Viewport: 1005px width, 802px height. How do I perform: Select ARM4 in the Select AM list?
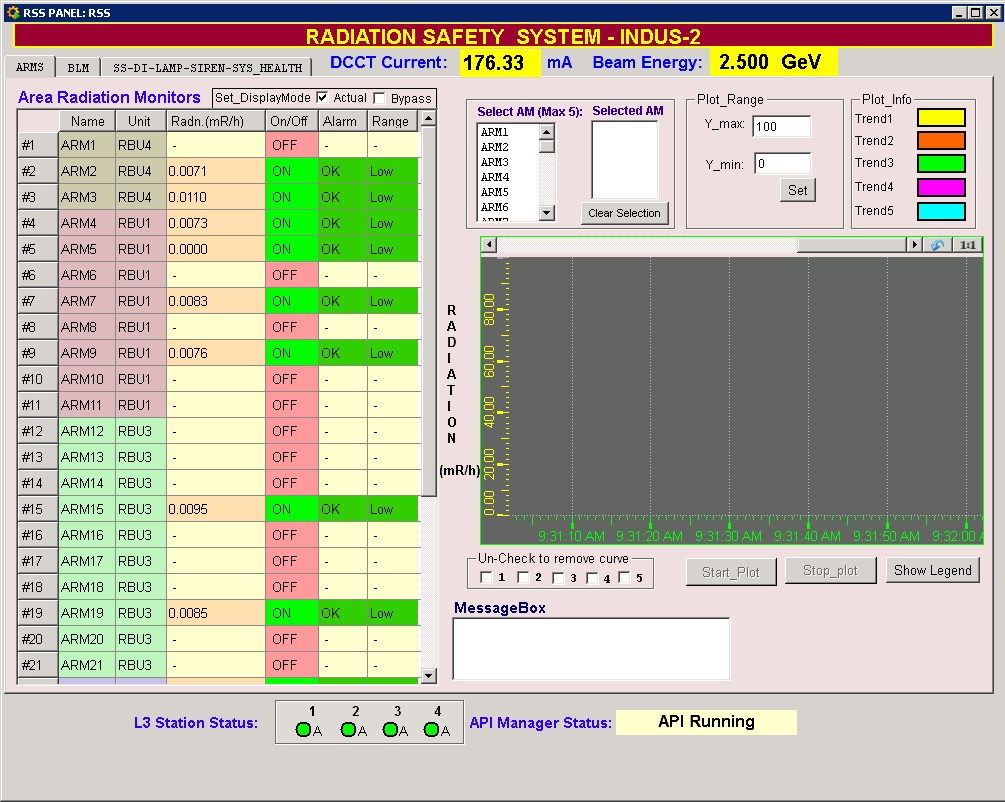pyautogui.click(x=495, y=177)
